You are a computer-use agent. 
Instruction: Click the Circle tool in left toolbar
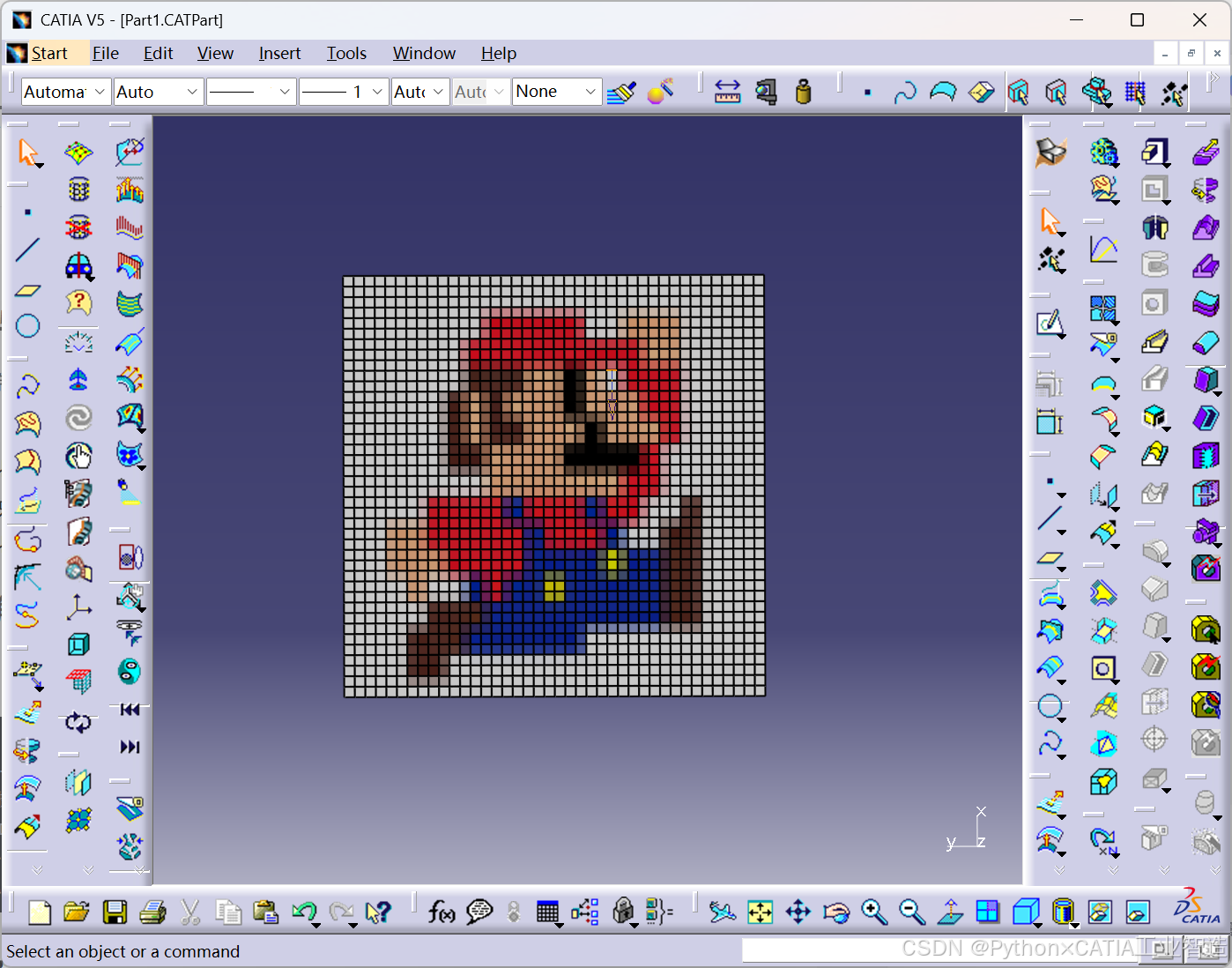tap(28, 325)
